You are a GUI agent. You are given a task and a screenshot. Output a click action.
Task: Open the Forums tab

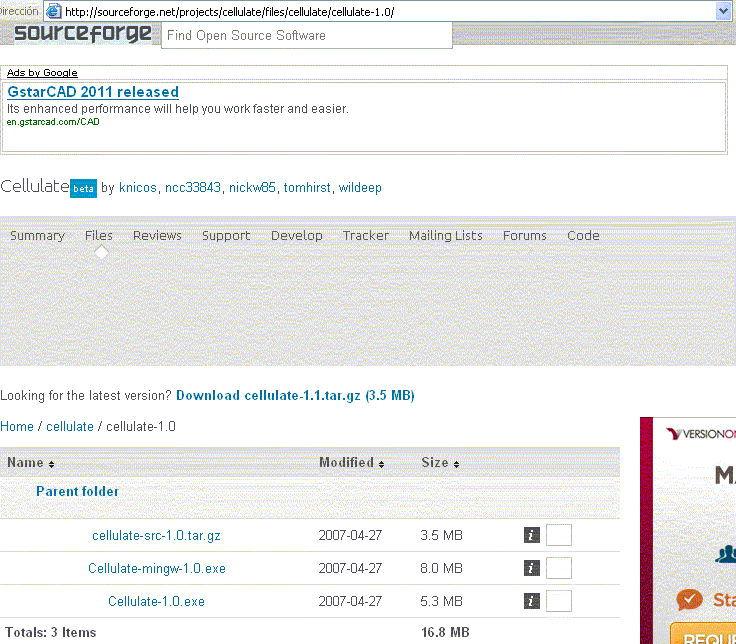pyautogui.click(x=525, y=236)
